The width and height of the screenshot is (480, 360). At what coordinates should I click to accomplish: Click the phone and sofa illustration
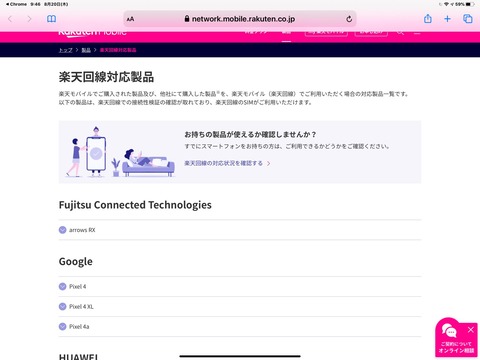coord(120,152)
